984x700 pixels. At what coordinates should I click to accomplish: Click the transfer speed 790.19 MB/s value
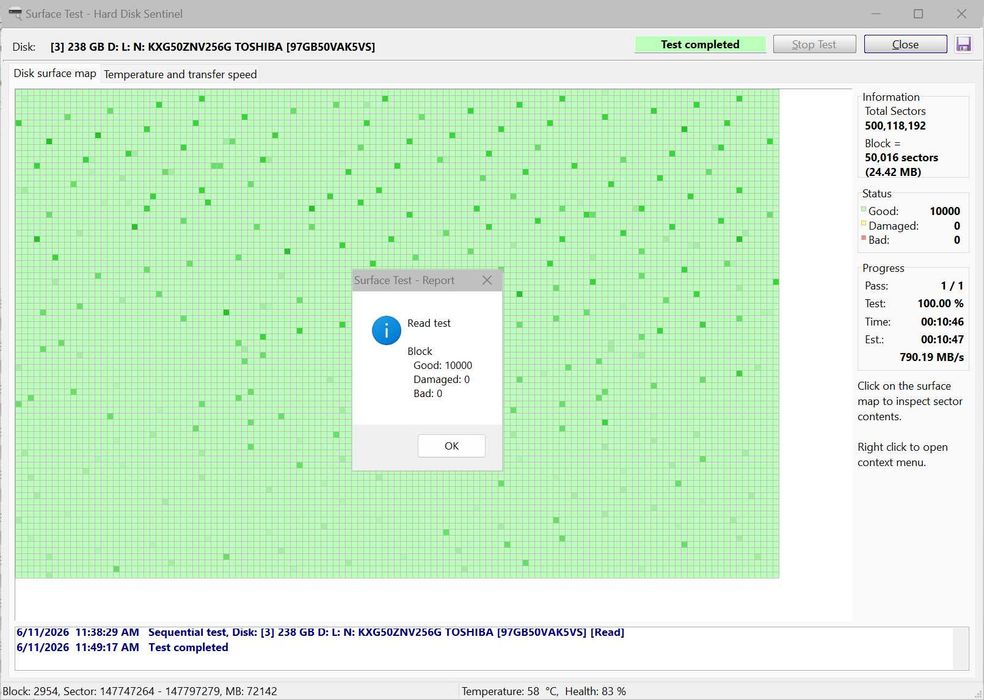coord(931,357)
